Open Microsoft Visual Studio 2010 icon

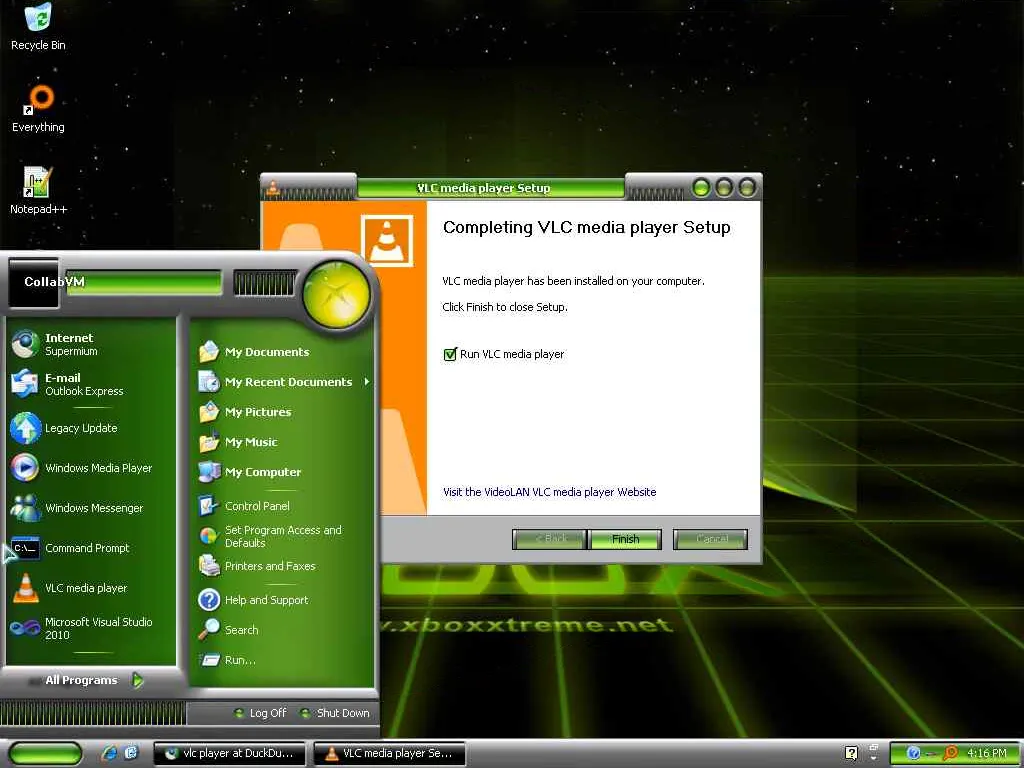coord(25,628)
